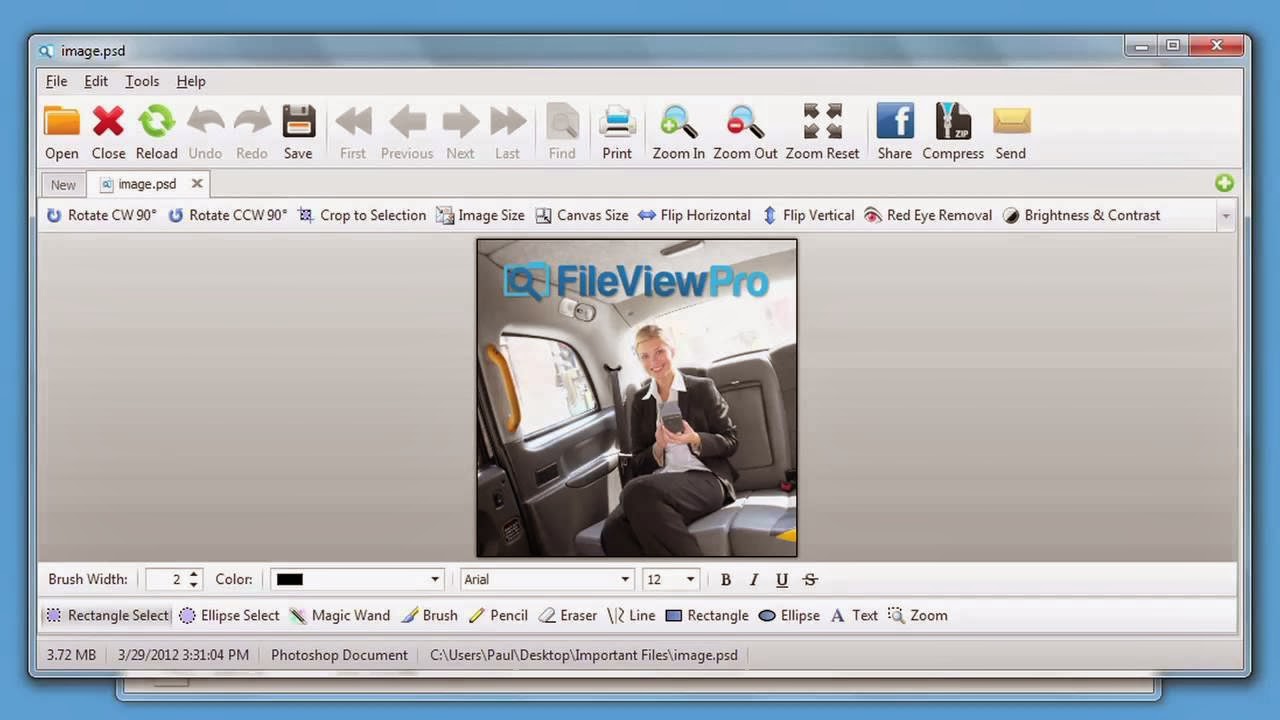Select the Brush tool
This screenshot has height=720, width=1280.
(429, 615)
